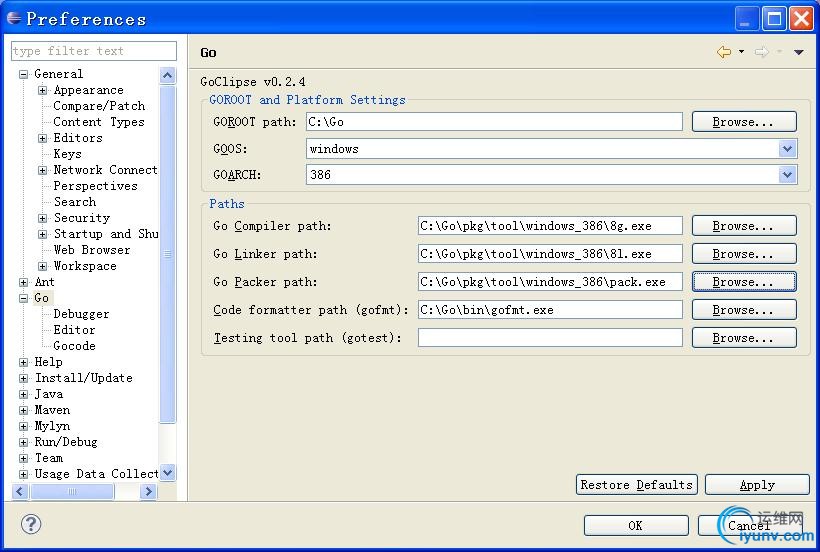
Task: Expand the Java tree node
Action: [x=24, y=395]
